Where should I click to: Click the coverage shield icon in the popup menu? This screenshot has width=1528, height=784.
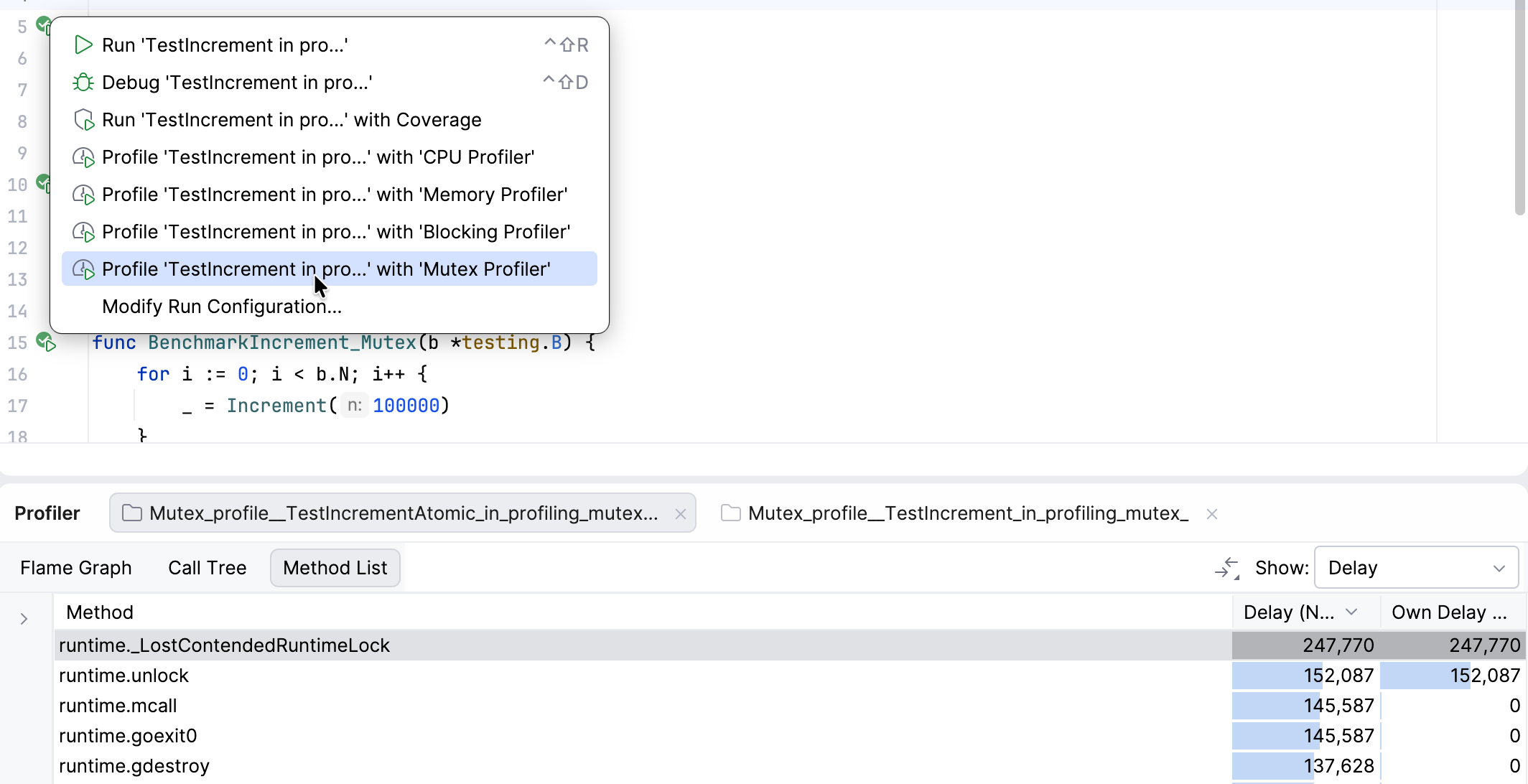[84, 119]
